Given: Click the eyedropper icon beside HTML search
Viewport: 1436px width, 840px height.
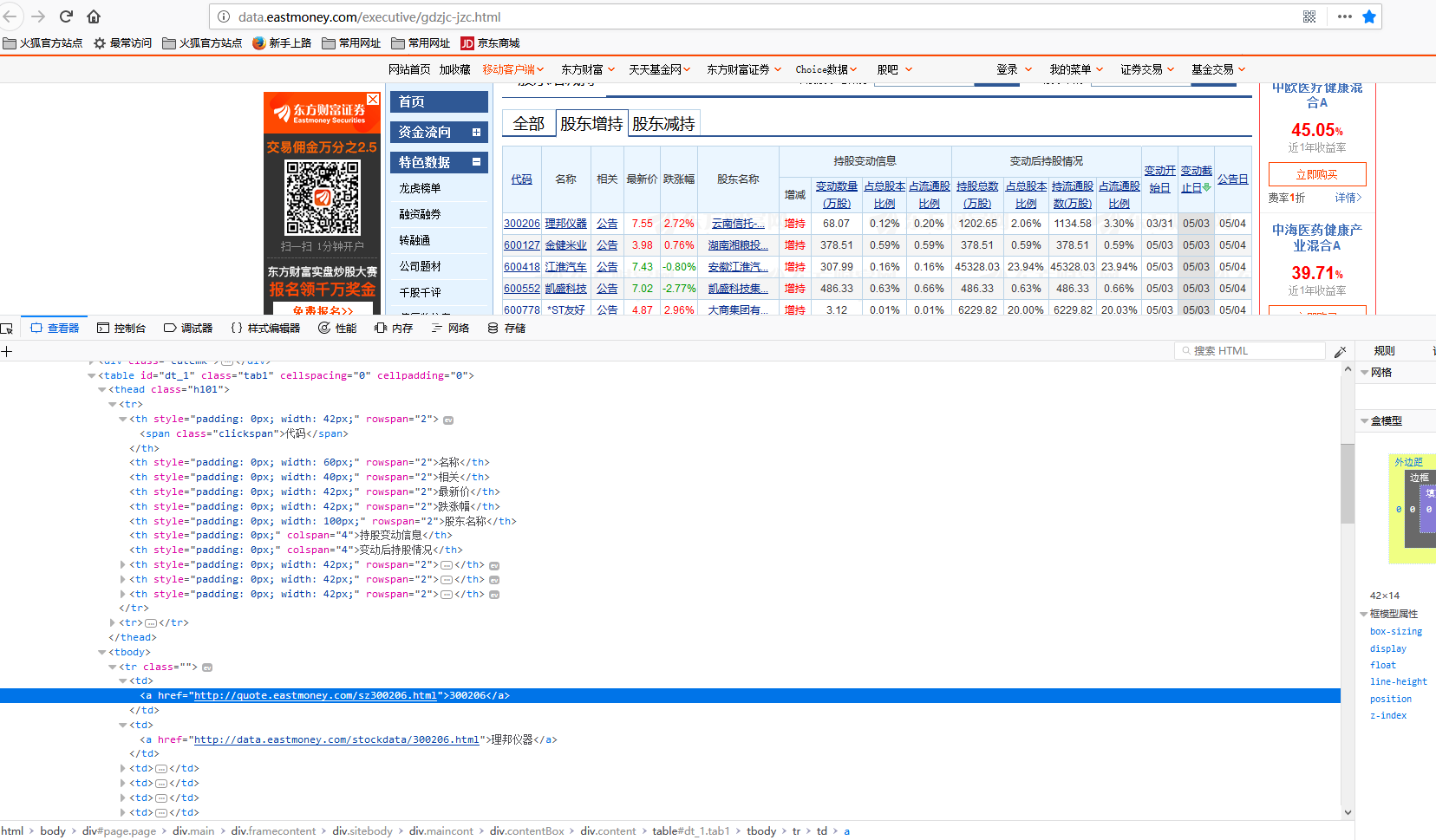Looking at the screenshot, I should (1340, 351).
